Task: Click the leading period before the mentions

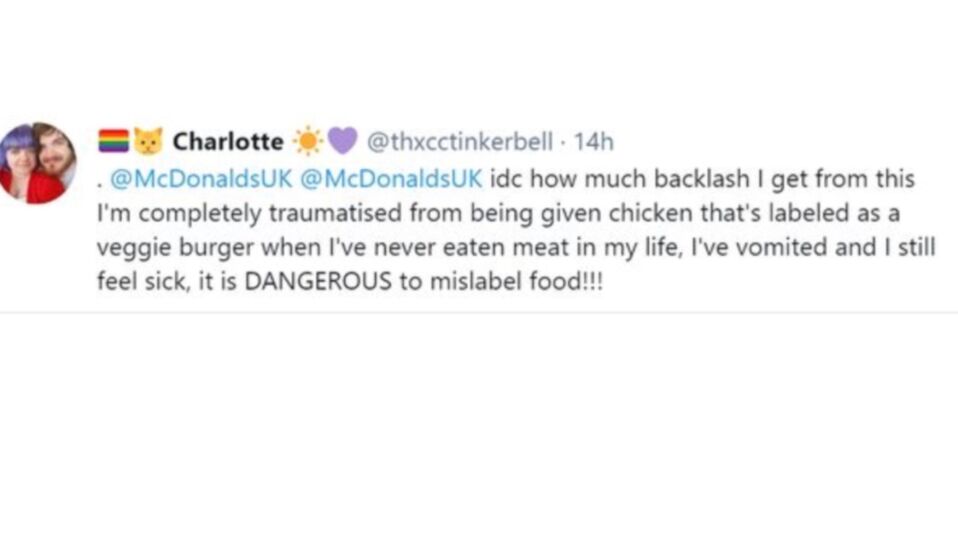Action: click(100, 185)
